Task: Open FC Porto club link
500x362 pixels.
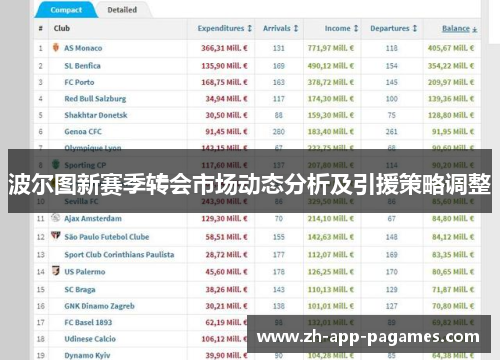Action: [79, 82]
